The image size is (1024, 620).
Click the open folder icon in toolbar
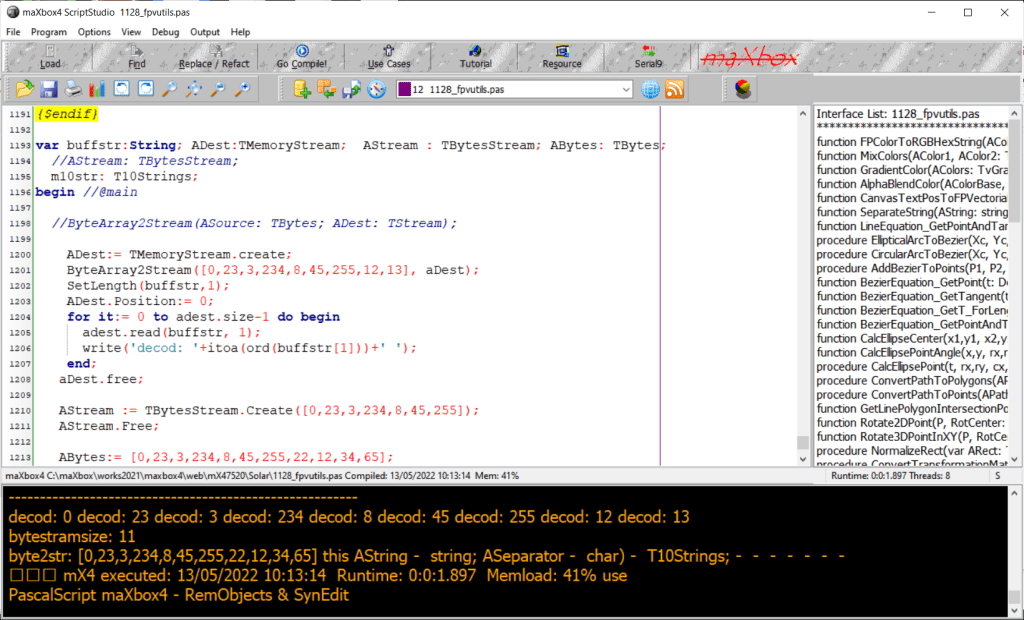(x=23, y=90)
